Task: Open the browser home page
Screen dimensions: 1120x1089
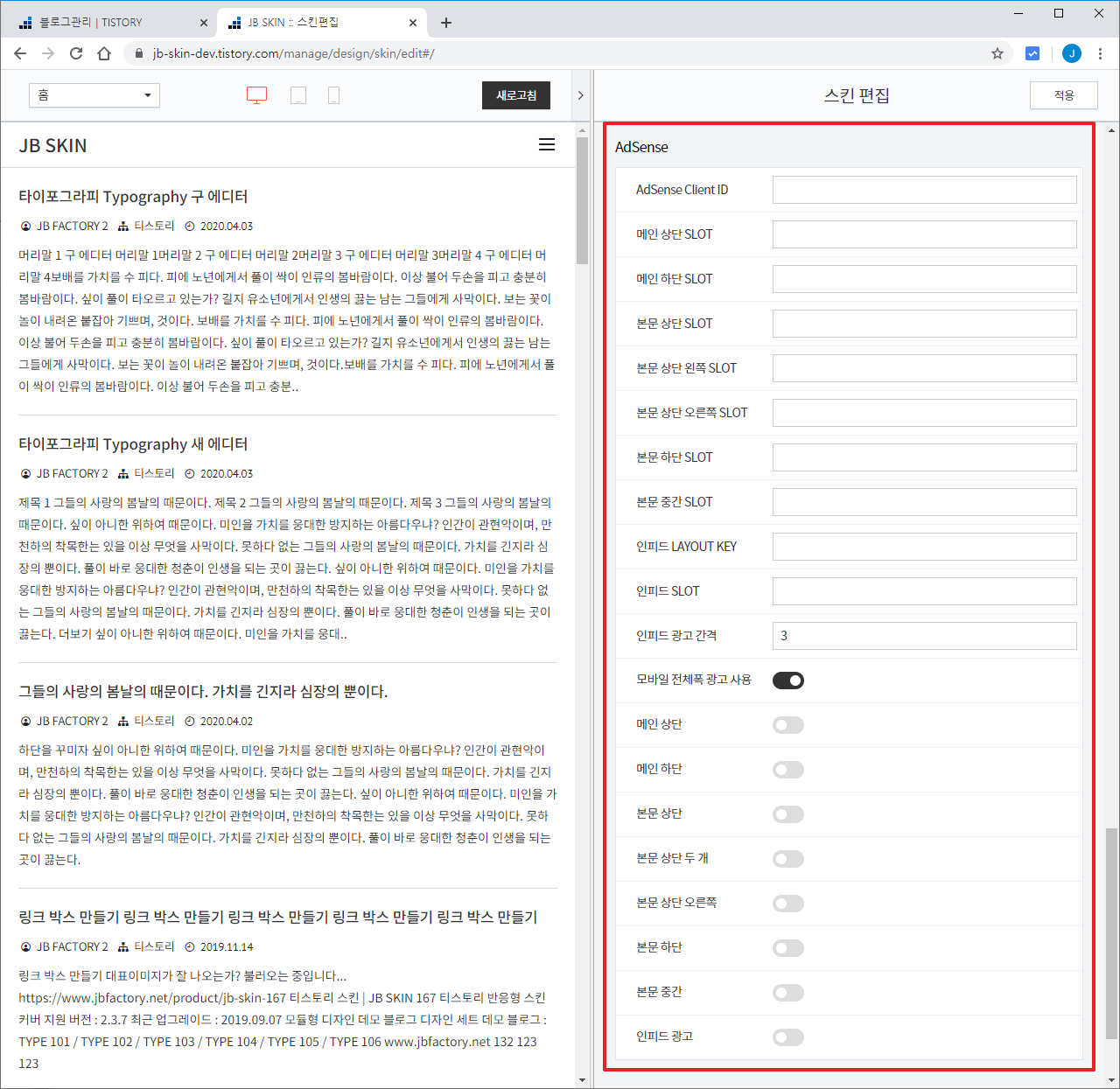Action: coord(104,53)
